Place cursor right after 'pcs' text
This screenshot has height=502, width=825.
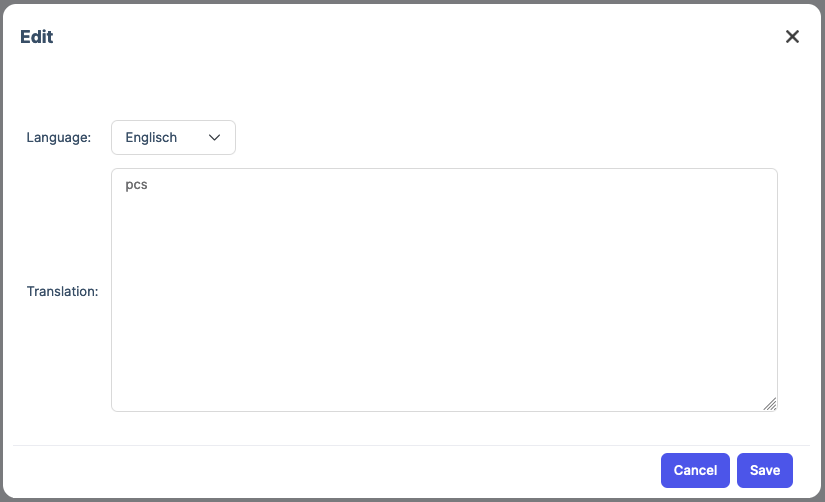tap(149, 185)
